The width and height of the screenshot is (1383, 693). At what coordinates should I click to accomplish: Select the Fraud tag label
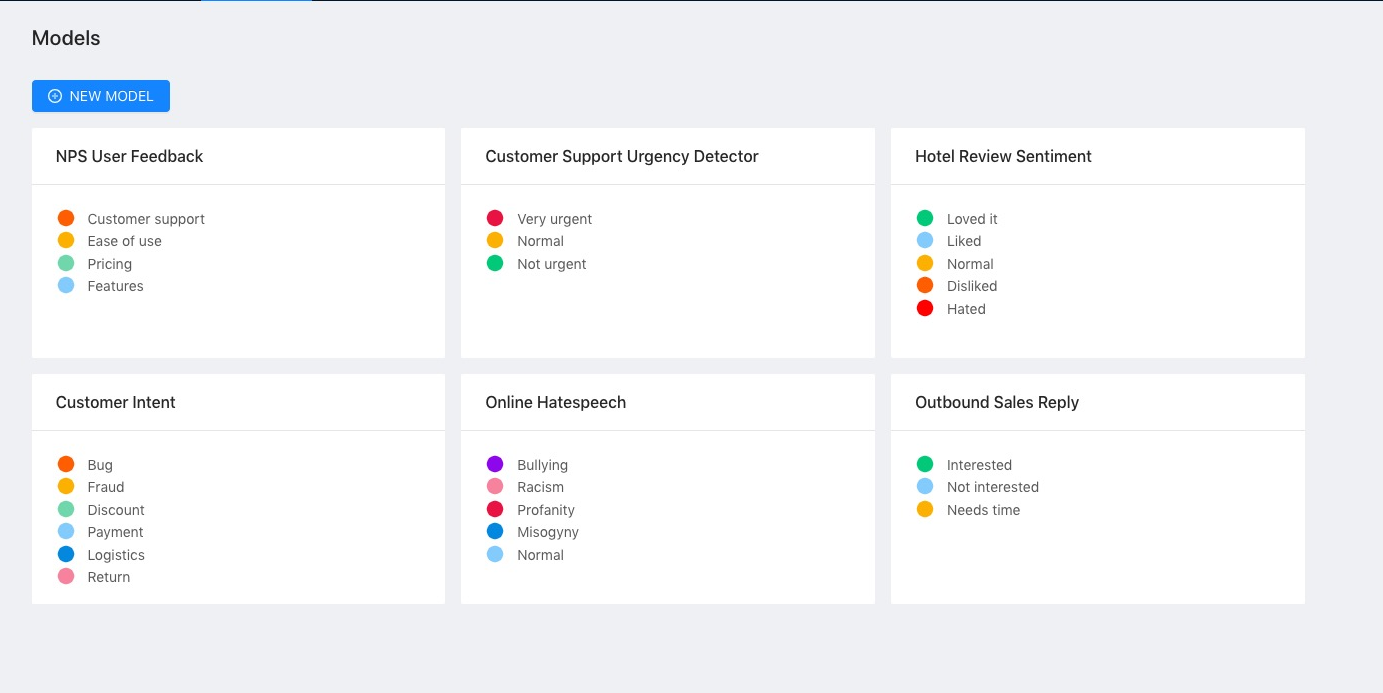pyautogui.click(x=106, y=487)
